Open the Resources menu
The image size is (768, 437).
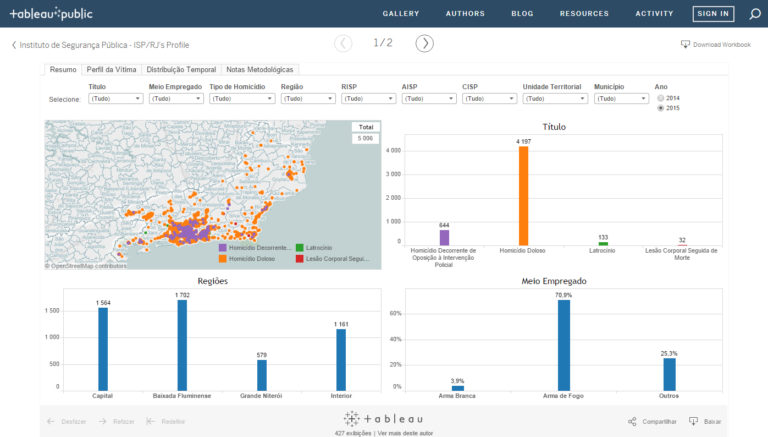[584, 14]
